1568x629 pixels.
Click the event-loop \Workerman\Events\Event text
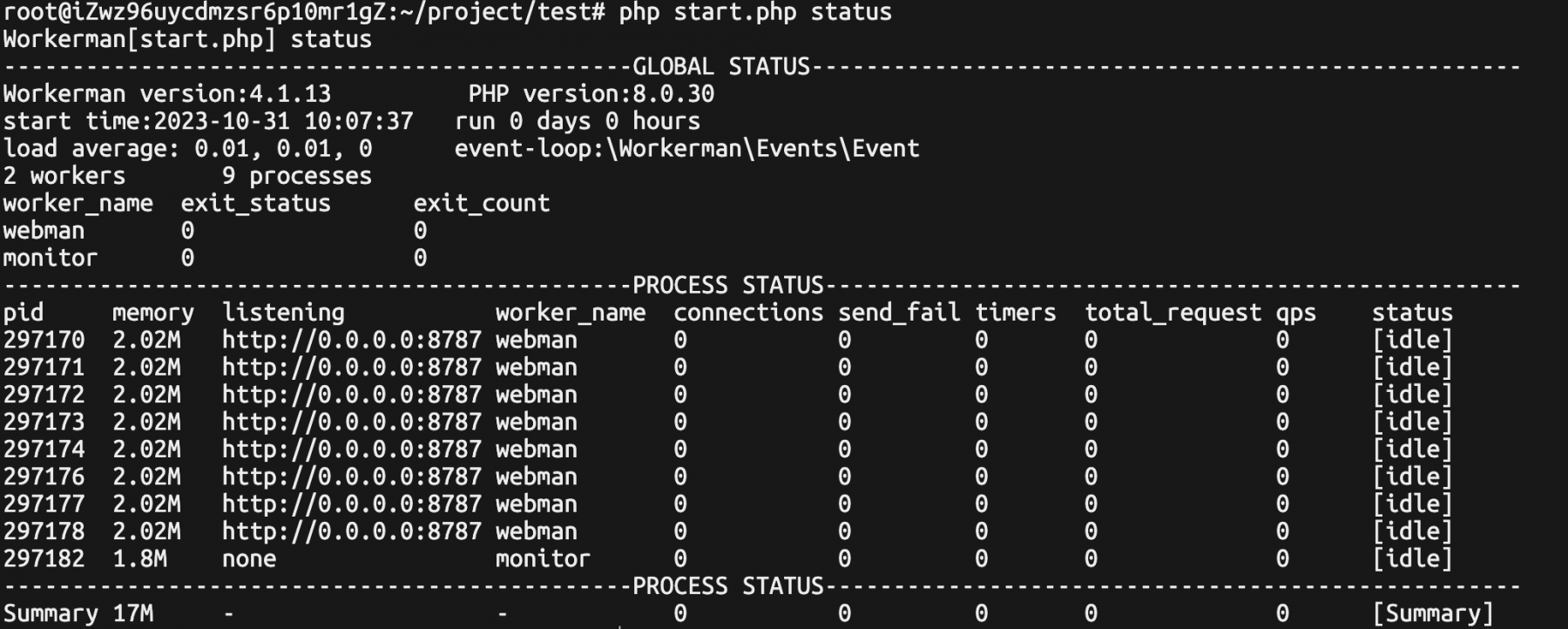[x=686, y=149]
